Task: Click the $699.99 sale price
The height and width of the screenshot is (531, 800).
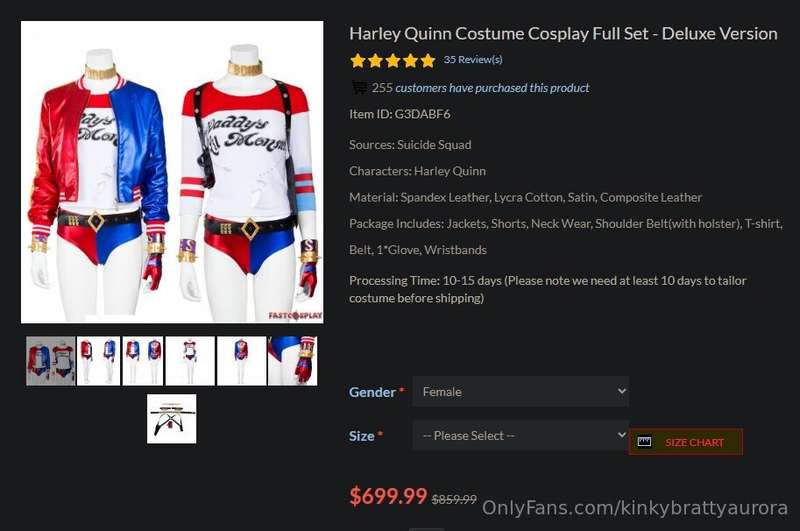Action: (388, 496)
